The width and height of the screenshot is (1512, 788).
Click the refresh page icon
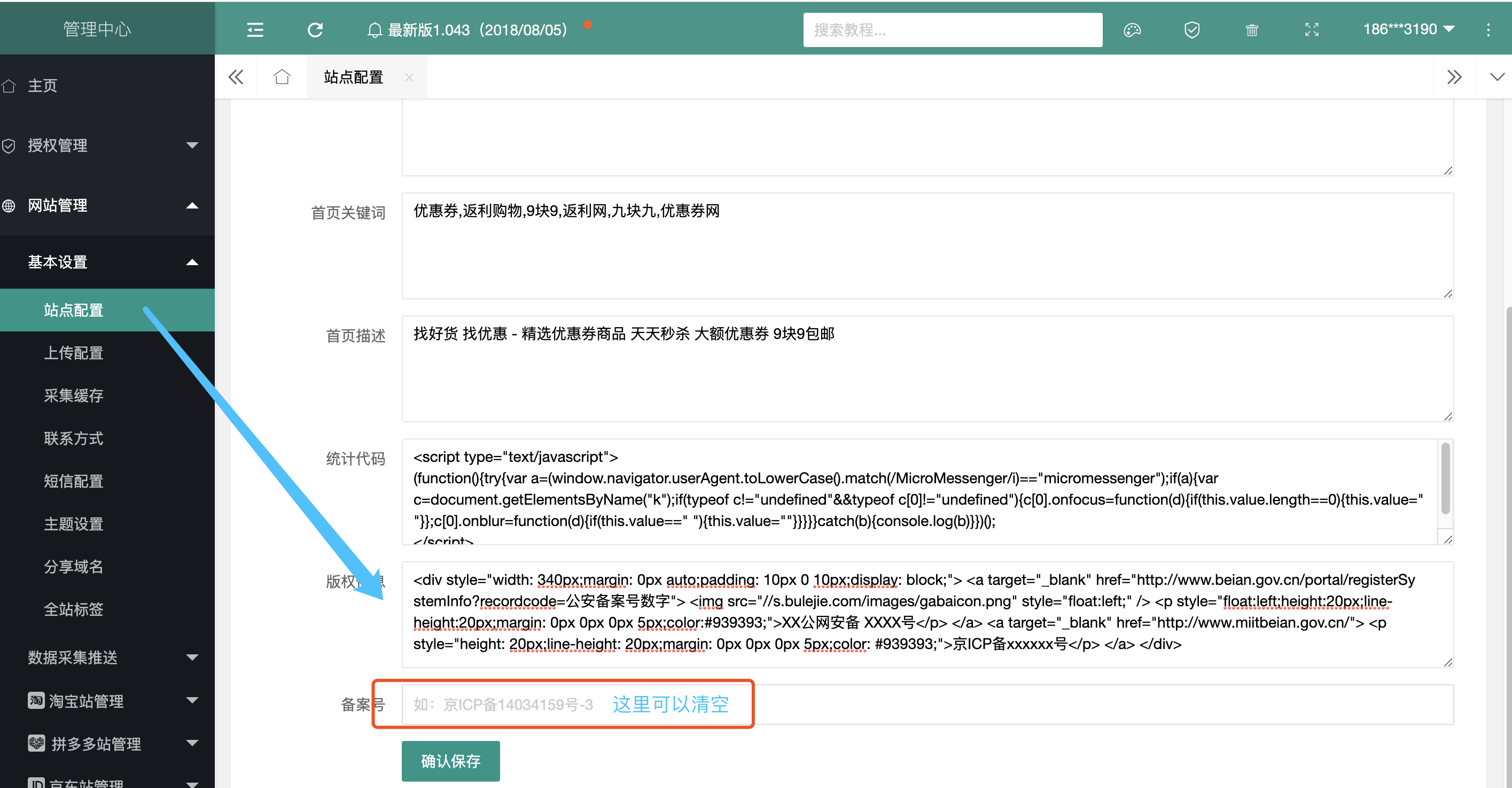(x=315, y=29)
